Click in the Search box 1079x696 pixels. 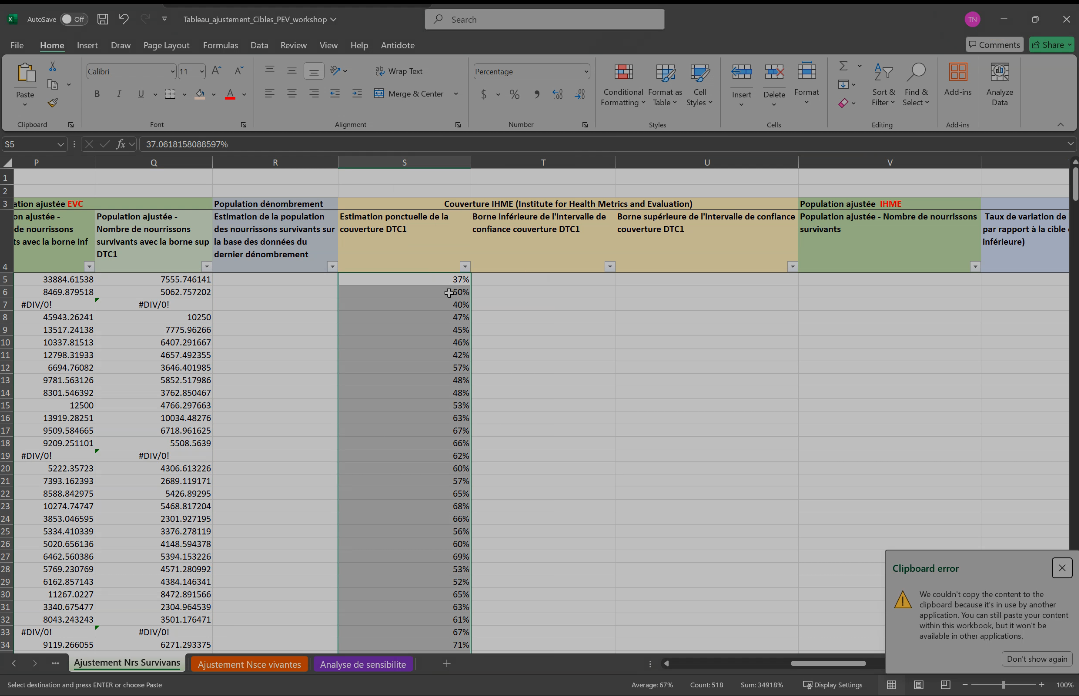click(x=544, y=19)
